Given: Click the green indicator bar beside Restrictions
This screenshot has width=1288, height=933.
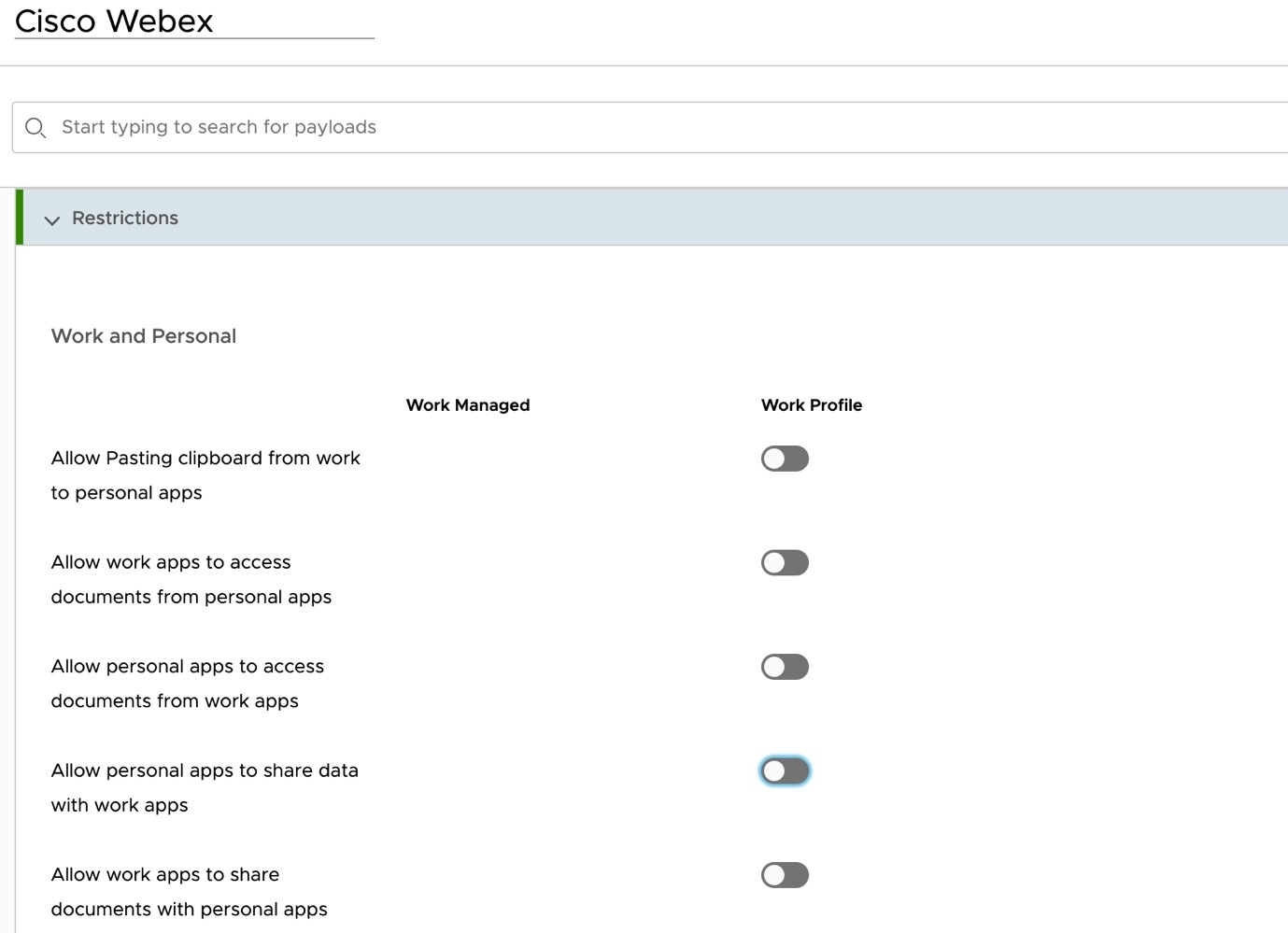Looking at the screenshot, I should point(19,217).
